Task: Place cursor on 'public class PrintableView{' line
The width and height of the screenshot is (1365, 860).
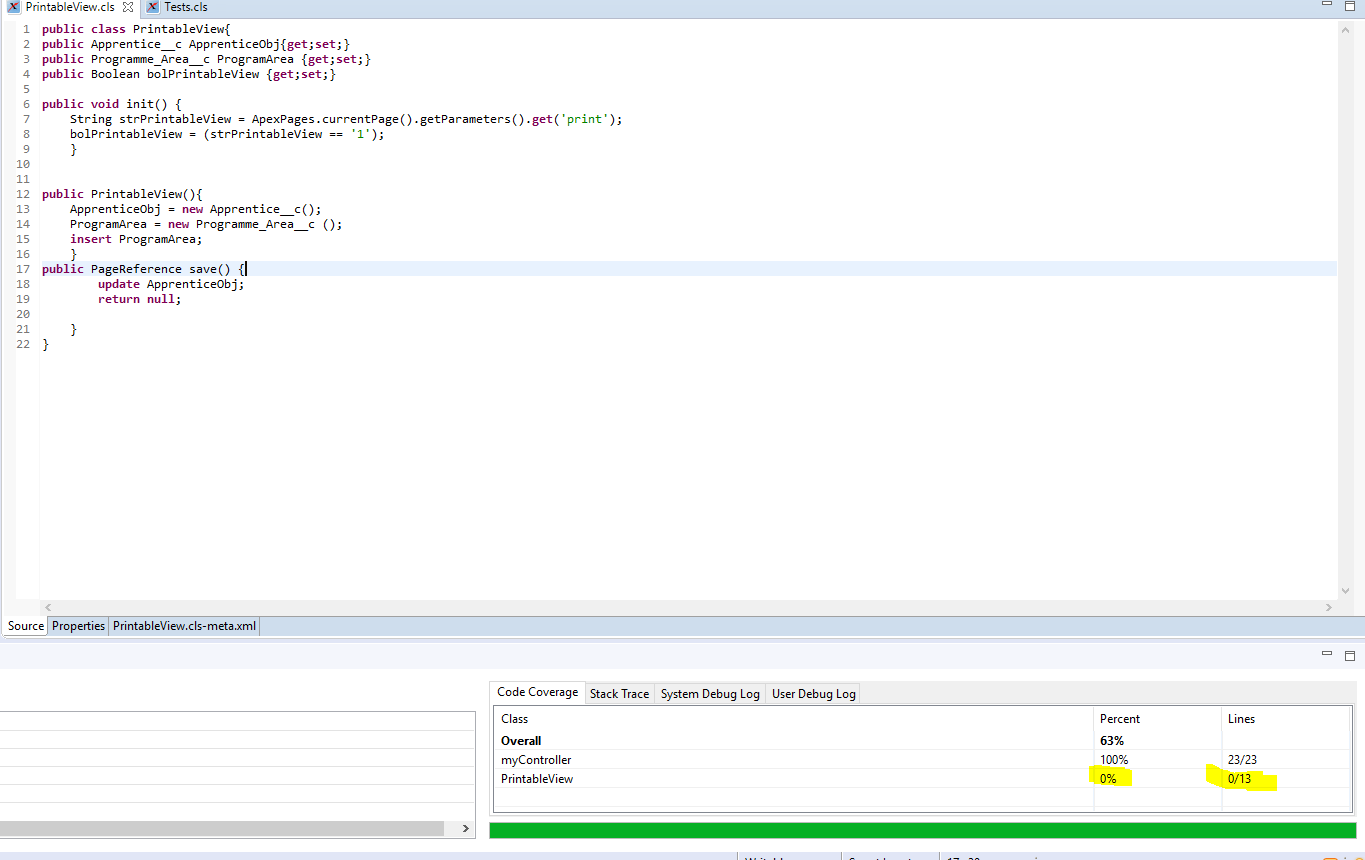Action: 136,29
